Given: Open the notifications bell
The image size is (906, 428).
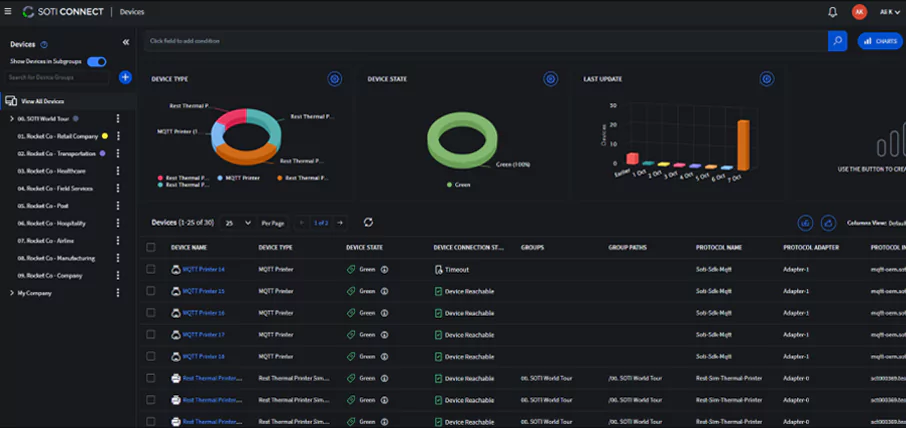Looking at the screenshot, I should pos(833,12).
